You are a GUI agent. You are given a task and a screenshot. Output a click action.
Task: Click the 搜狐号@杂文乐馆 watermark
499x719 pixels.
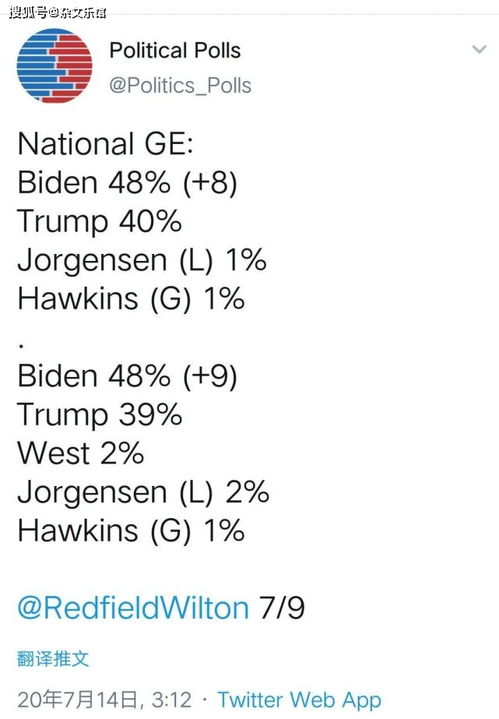(x=58, y=11)
